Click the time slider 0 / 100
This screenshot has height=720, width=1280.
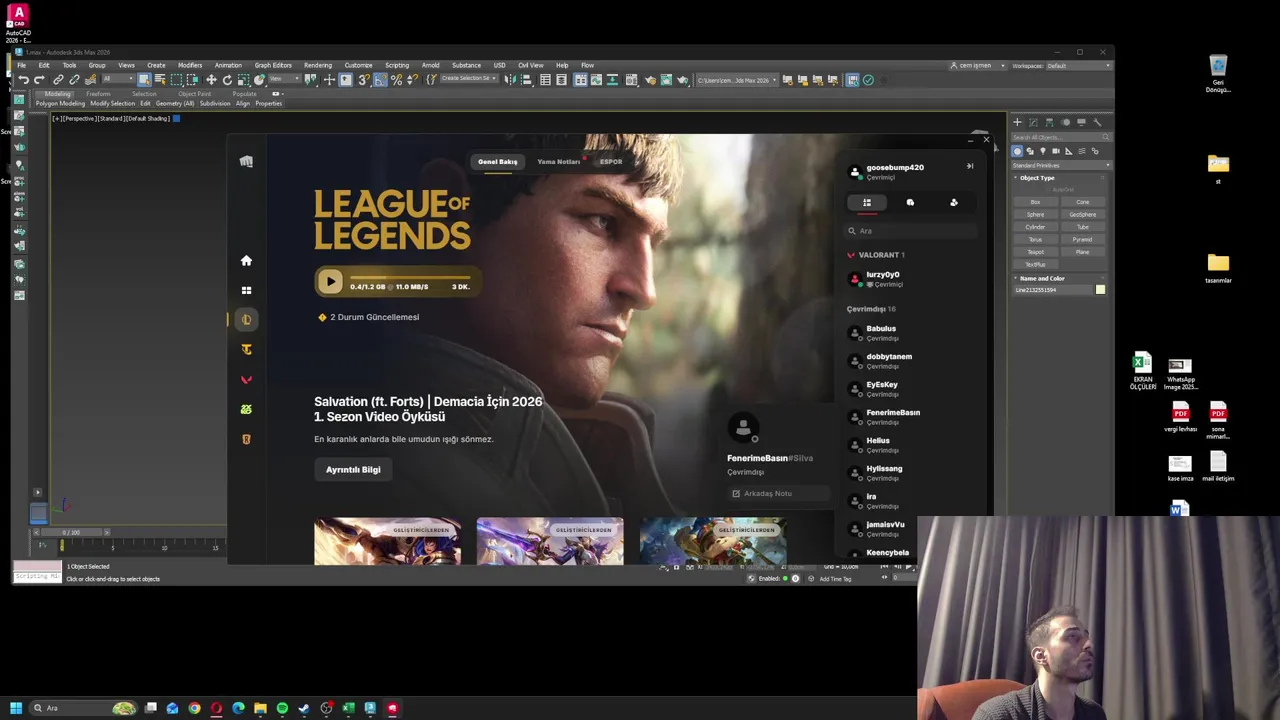point(70,532)
